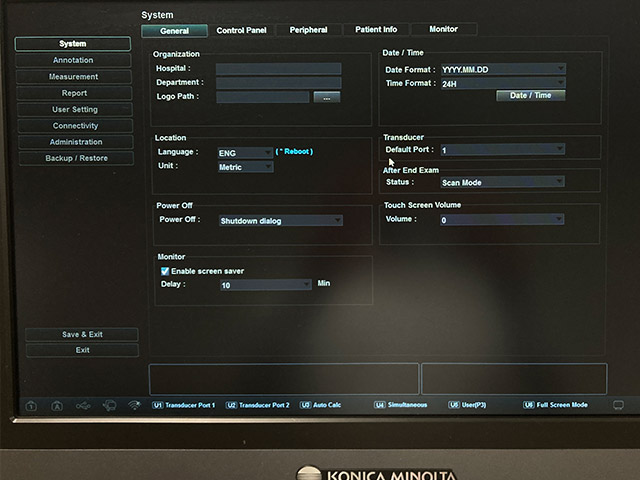Open the Patient Info tab
The height and width of the screenshot is (480, 640).
coord(376,30)
